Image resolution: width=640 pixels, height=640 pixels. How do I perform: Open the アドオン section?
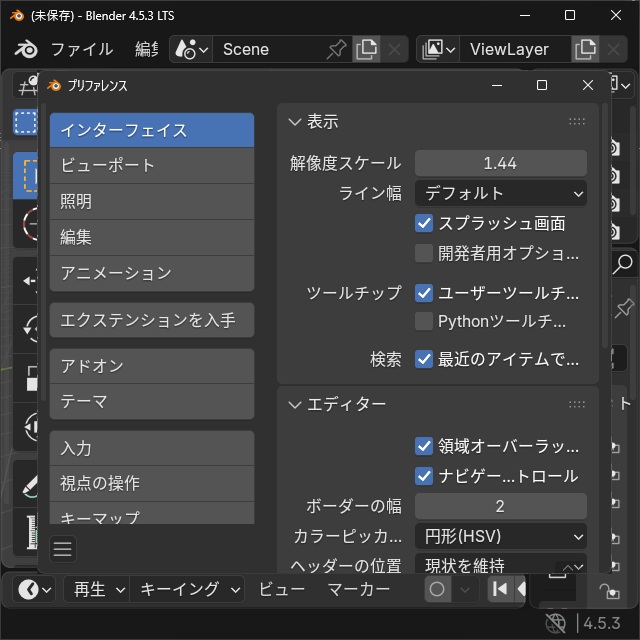[x=152, y=366]
